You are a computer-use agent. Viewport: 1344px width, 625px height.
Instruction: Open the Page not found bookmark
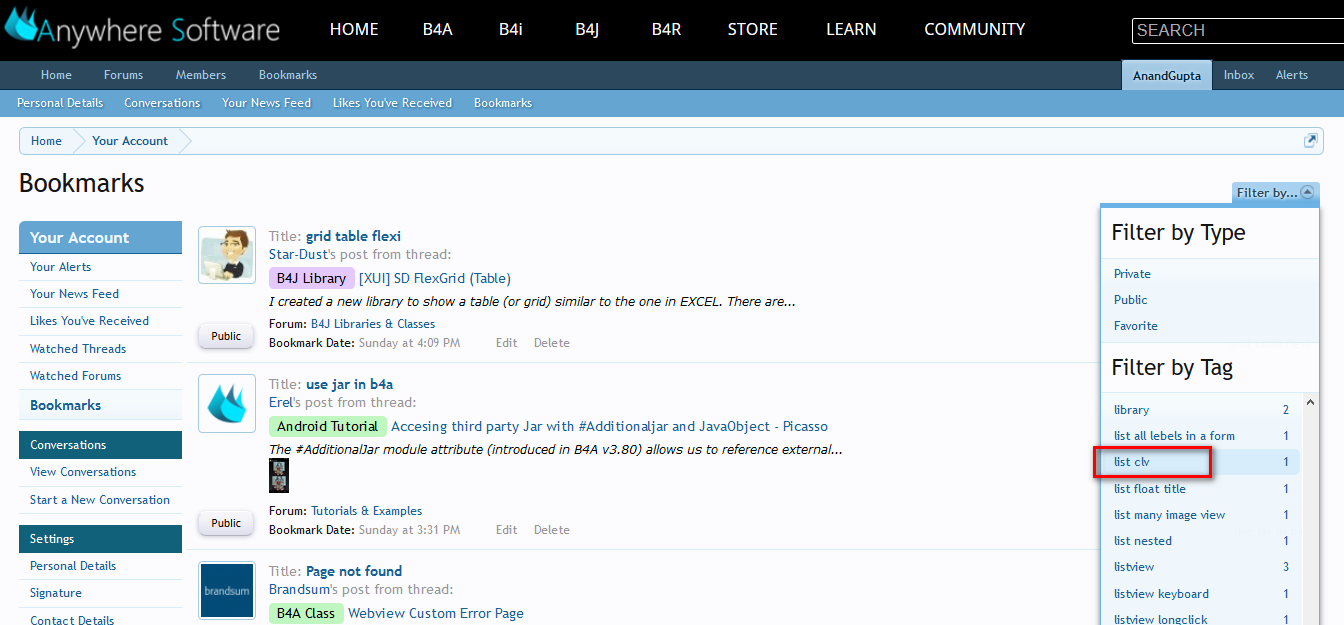click(354, 571)
